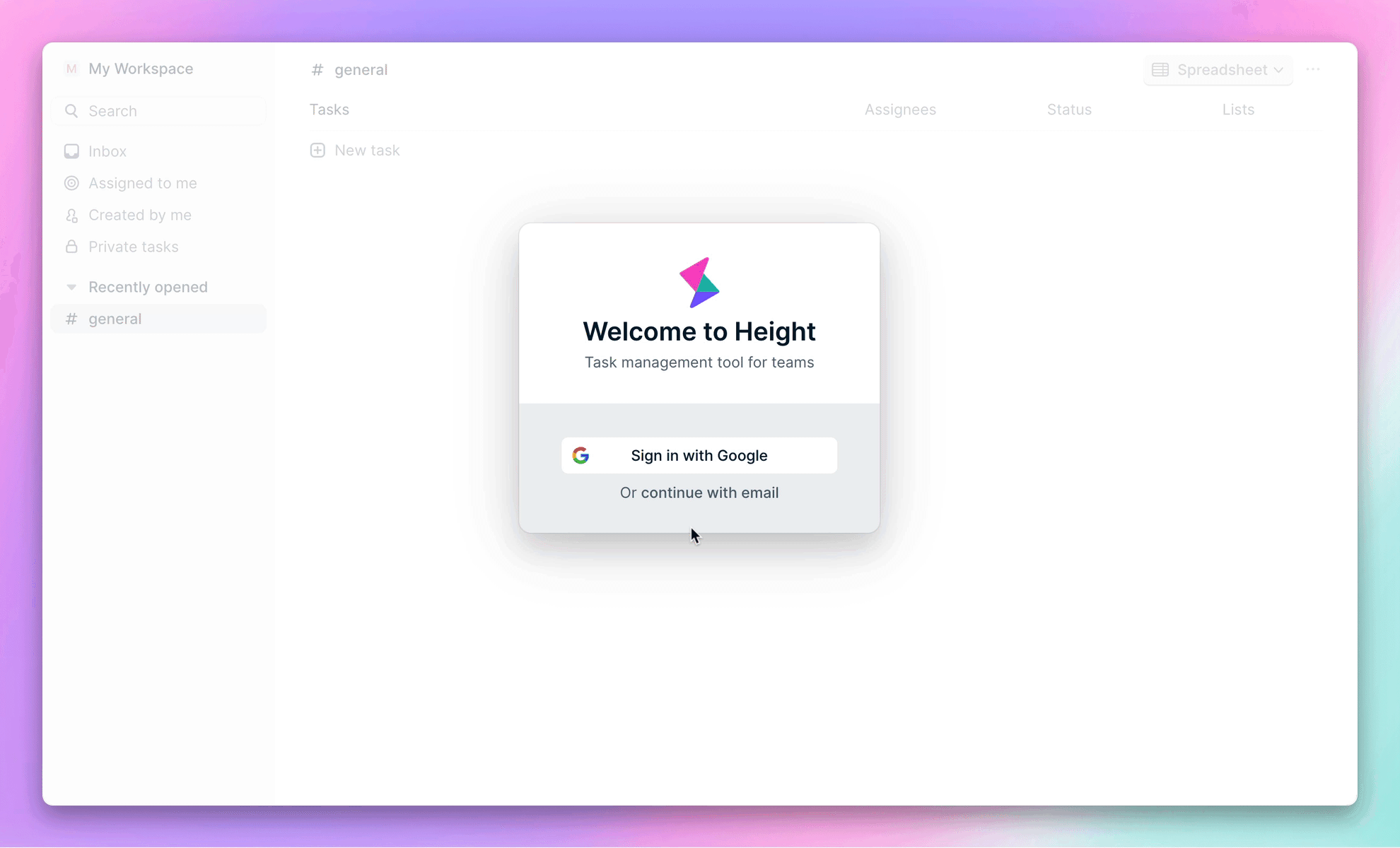The image size is (1400, 848).
Task: Click the Status column header
Action: [x=1069, y=109]
